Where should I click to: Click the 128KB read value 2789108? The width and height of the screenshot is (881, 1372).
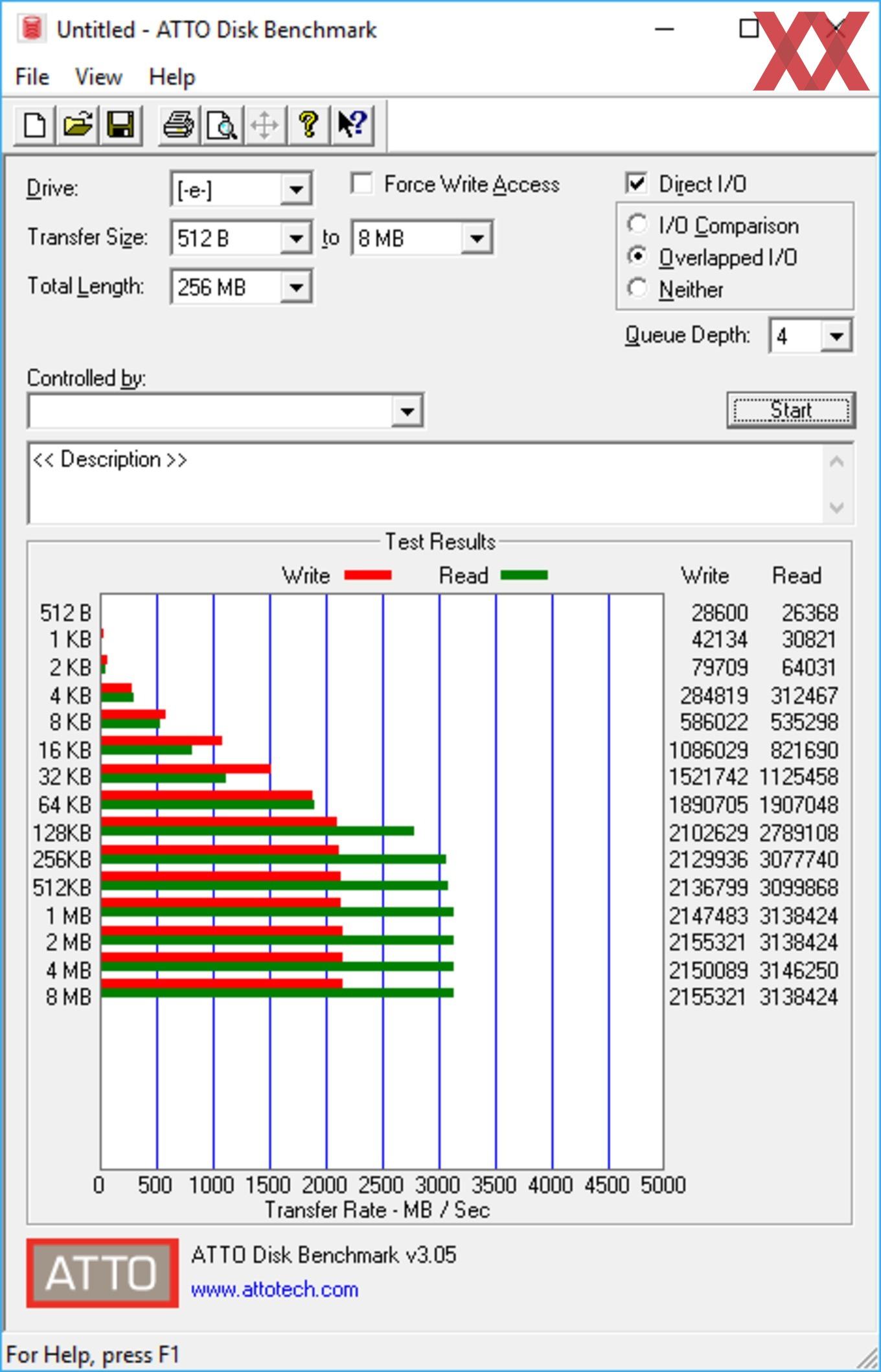[799, 832]
